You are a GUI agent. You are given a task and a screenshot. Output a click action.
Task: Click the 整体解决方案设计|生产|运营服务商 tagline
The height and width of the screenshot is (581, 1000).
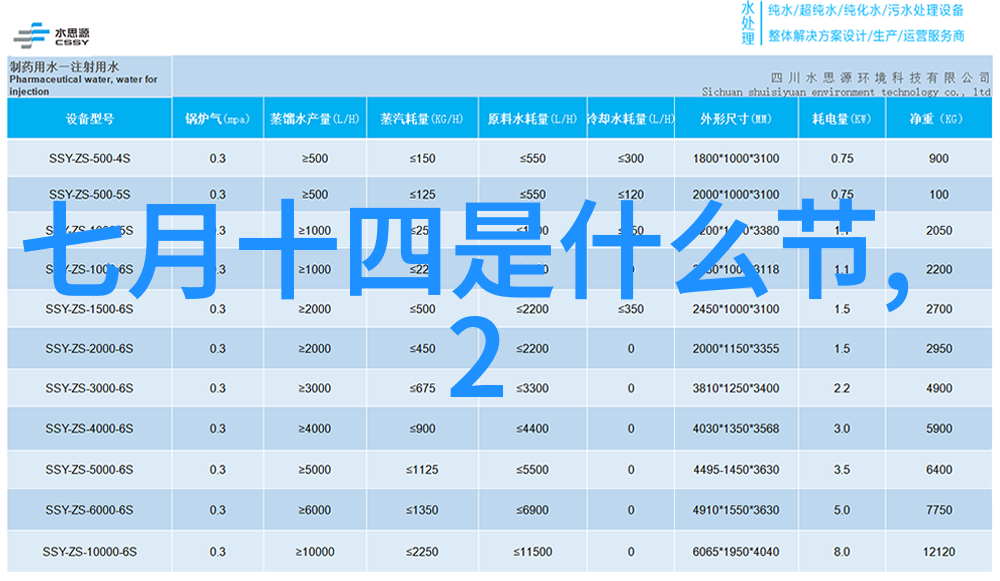pyautogui.click(x=866, y=36)
